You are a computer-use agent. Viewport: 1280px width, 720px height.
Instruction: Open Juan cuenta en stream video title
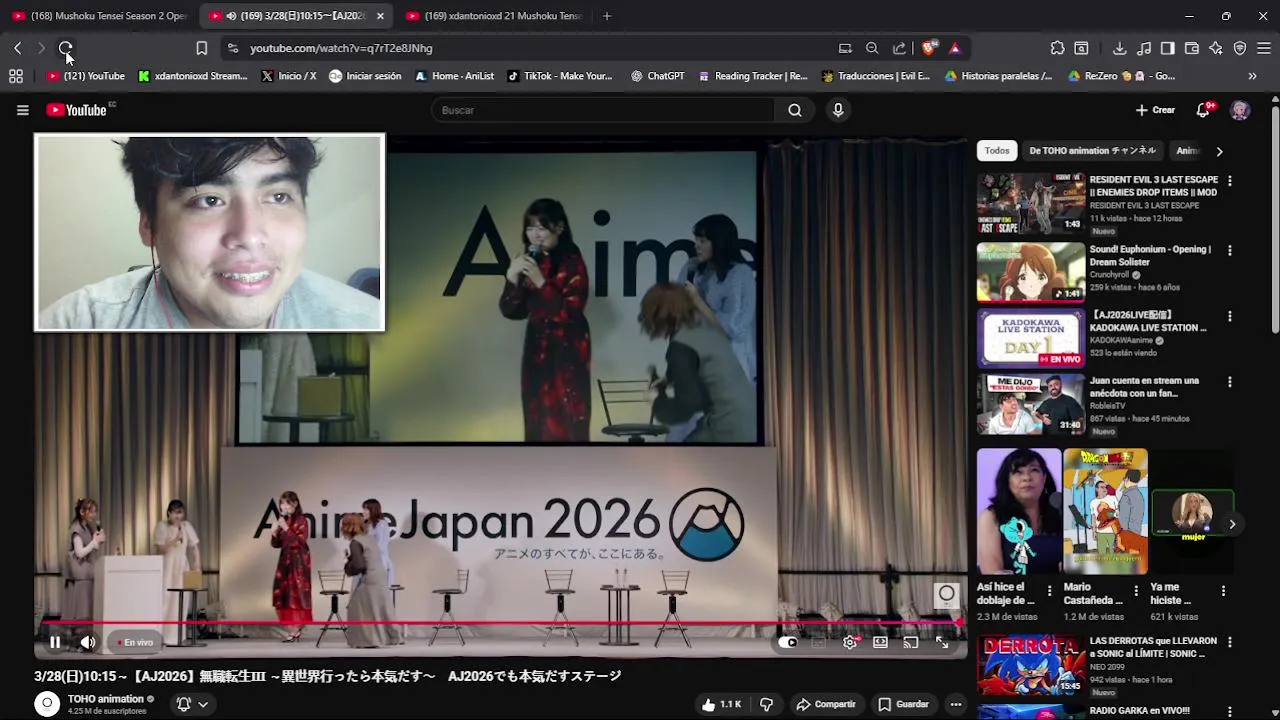point(1144,387)
